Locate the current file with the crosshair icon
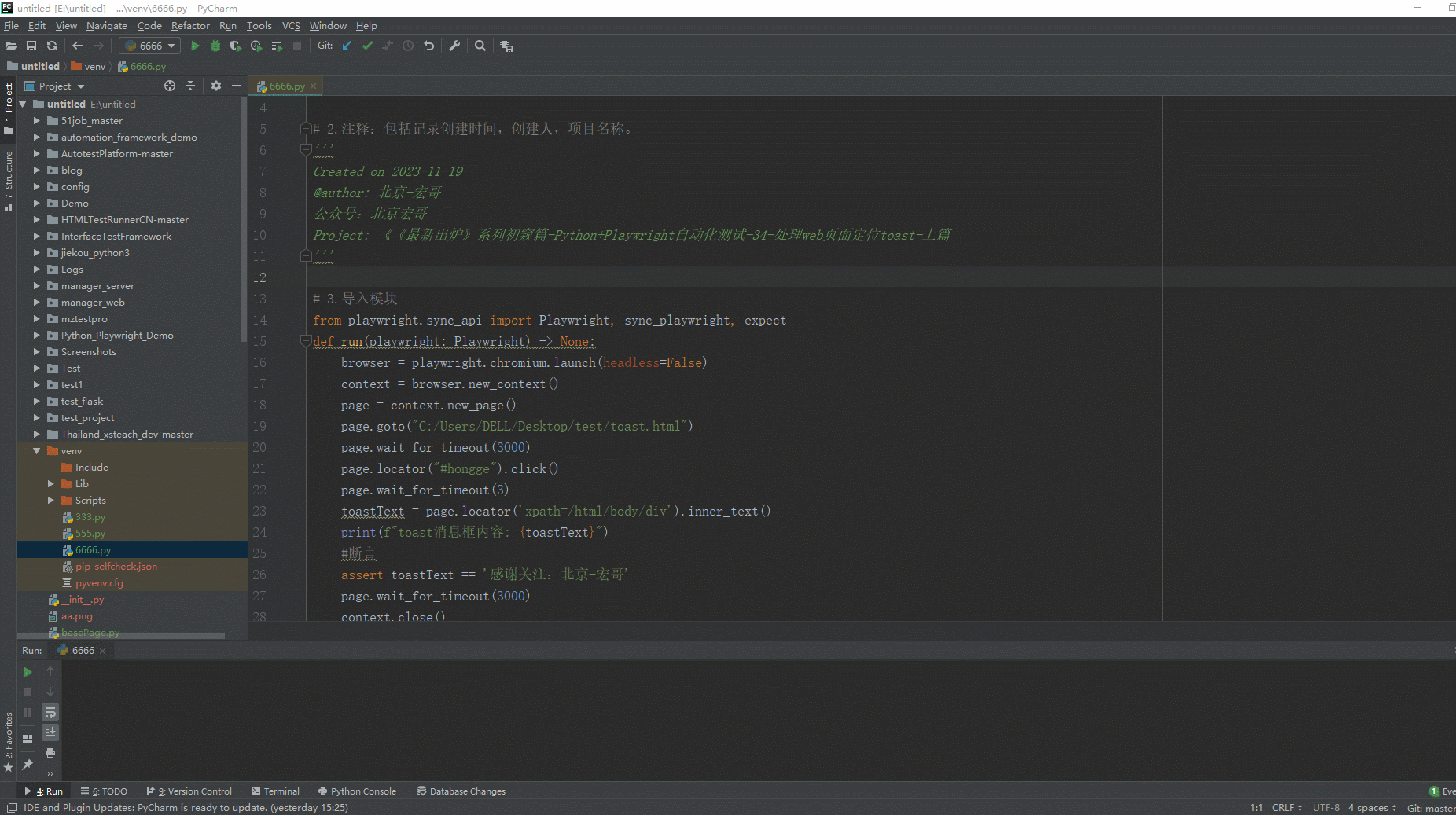This screenshot has height=815, width=1456. click(170, 86)
